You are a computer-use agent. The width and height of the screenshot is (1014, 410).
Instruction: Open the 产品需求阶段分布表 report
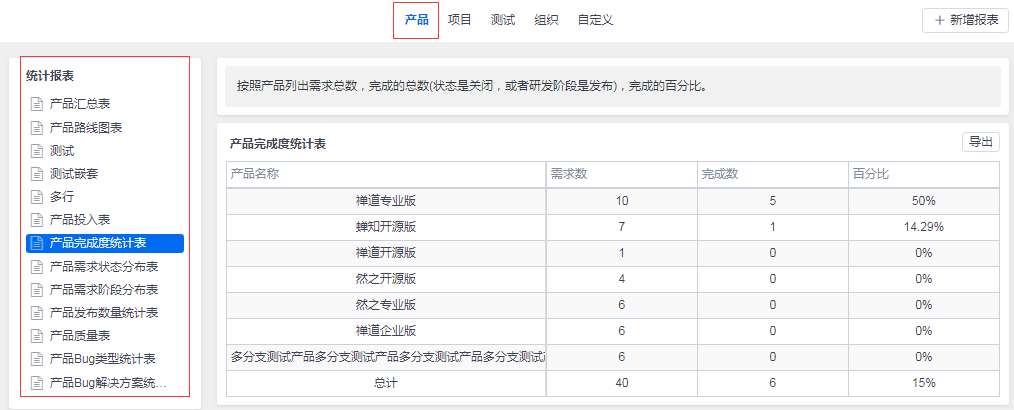[105, 290]
